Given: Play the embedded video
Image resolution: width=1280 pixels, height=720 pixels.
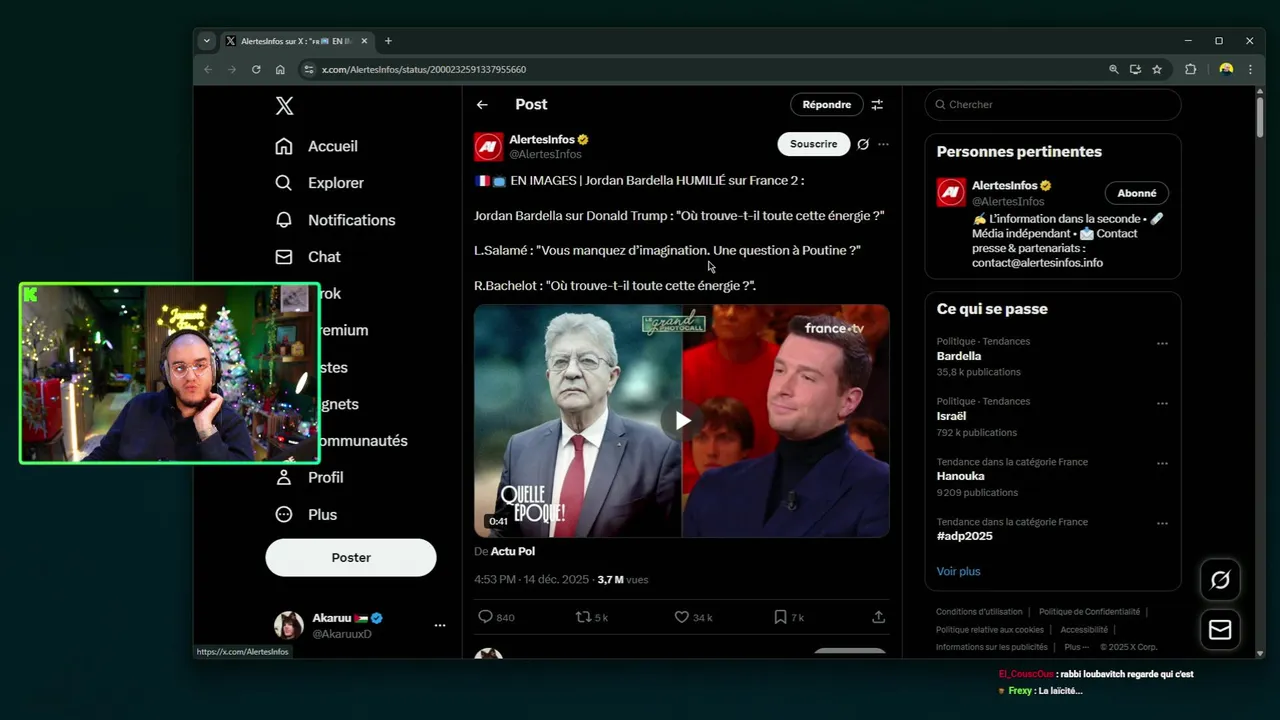Looking at the screenshot, I should tap(682, 421).
